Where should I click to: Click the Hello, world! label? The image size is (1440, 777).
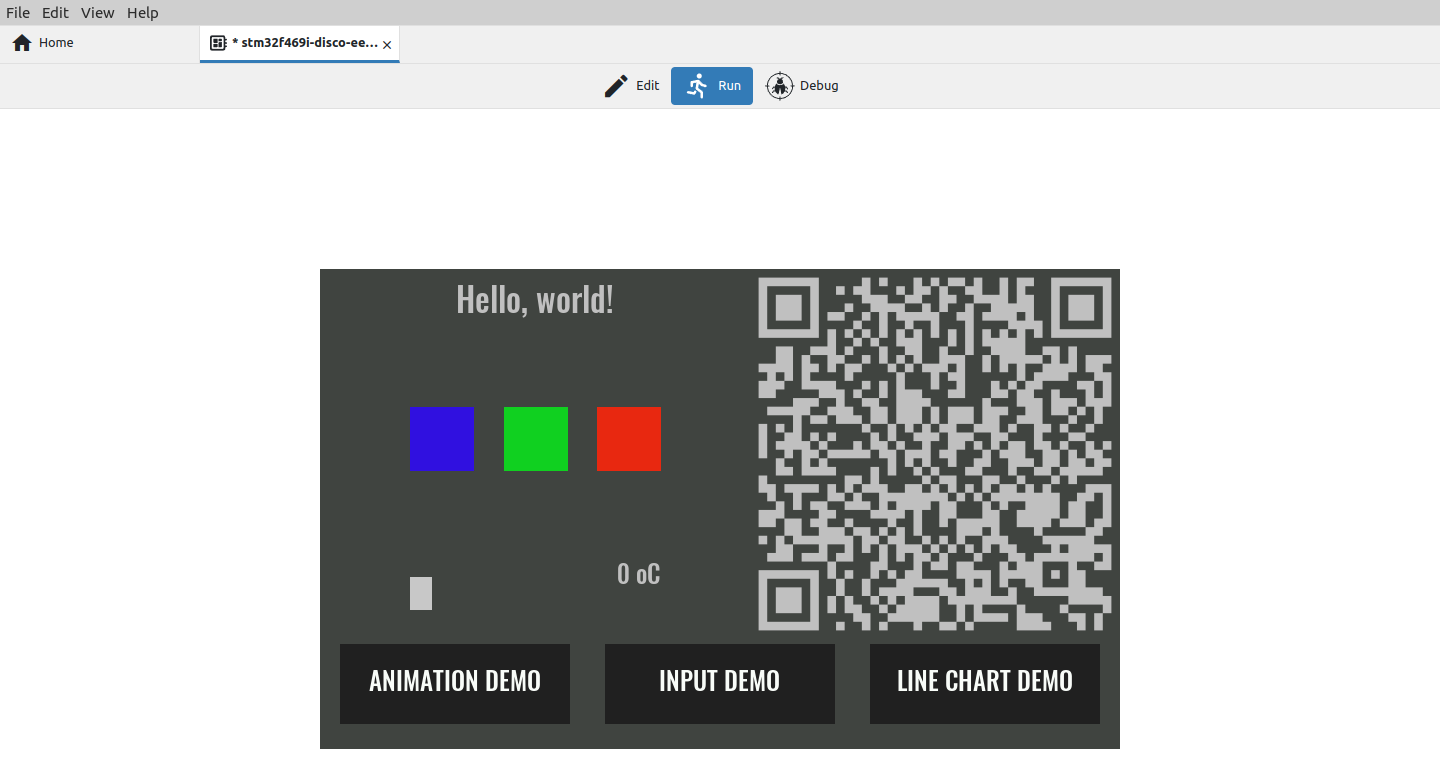(535, 299)
